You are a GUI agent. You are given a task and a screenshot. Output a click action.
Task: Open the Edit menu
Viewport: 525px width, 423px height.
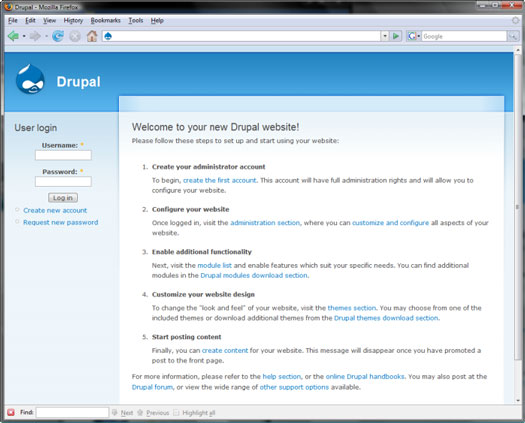(30, 20)
